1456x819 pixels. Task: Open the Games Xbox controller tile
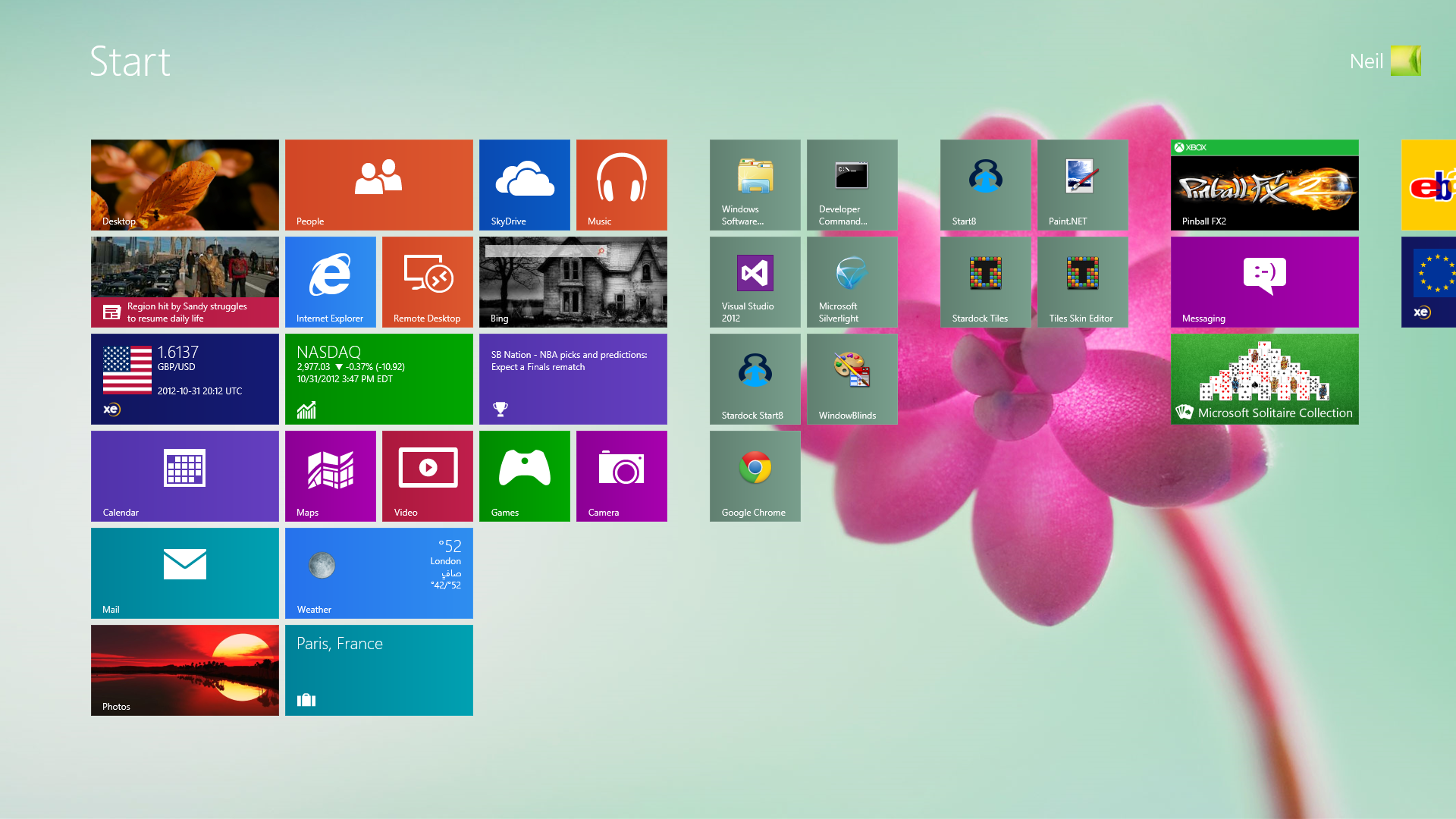pyautogui.click(x=524, y=475)
